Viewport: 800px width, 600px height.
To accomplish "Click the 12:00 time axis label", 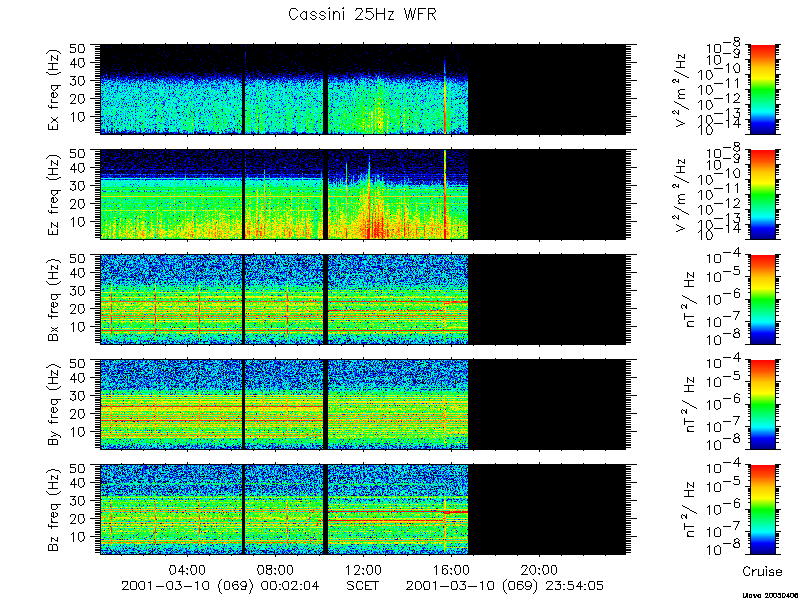I will (363, 570).
